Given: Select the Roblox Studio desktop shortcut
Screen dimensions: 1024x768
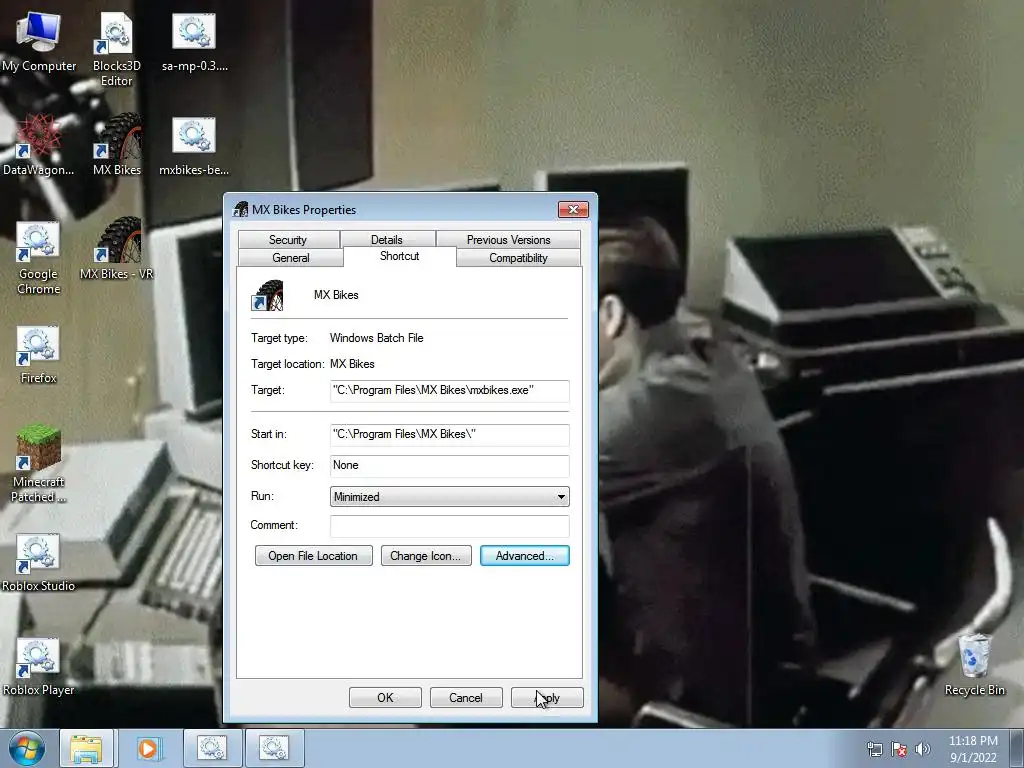Looking at the screenshot, I should point(39,562).
